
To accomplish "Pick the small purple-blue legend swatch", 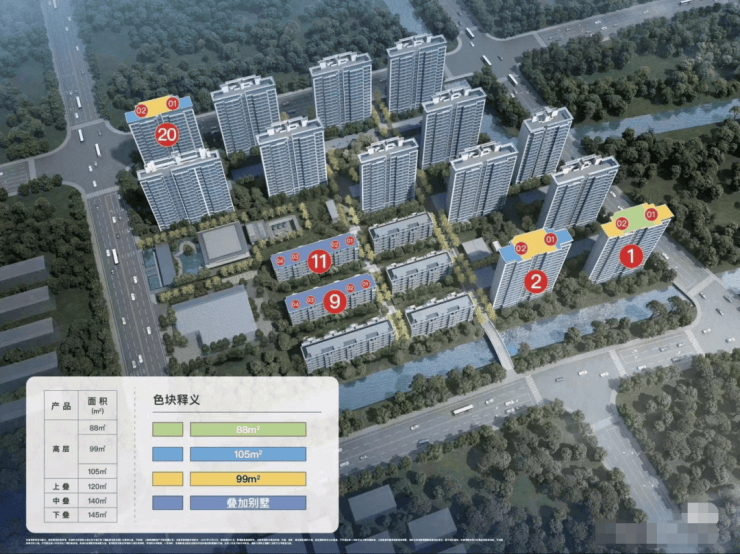I will click(168, 503).
